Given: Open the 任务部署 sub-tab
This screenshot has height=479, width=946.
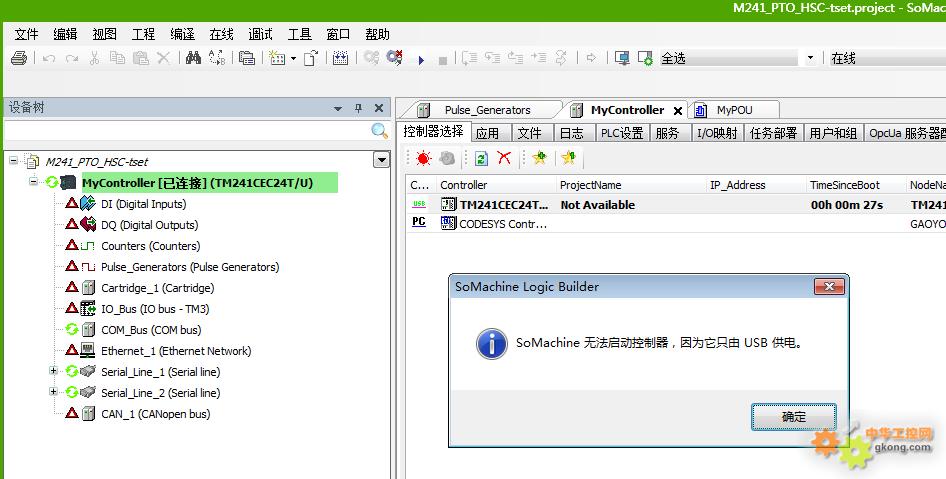Looking at the screenshot, I should [x=773, y=133].
